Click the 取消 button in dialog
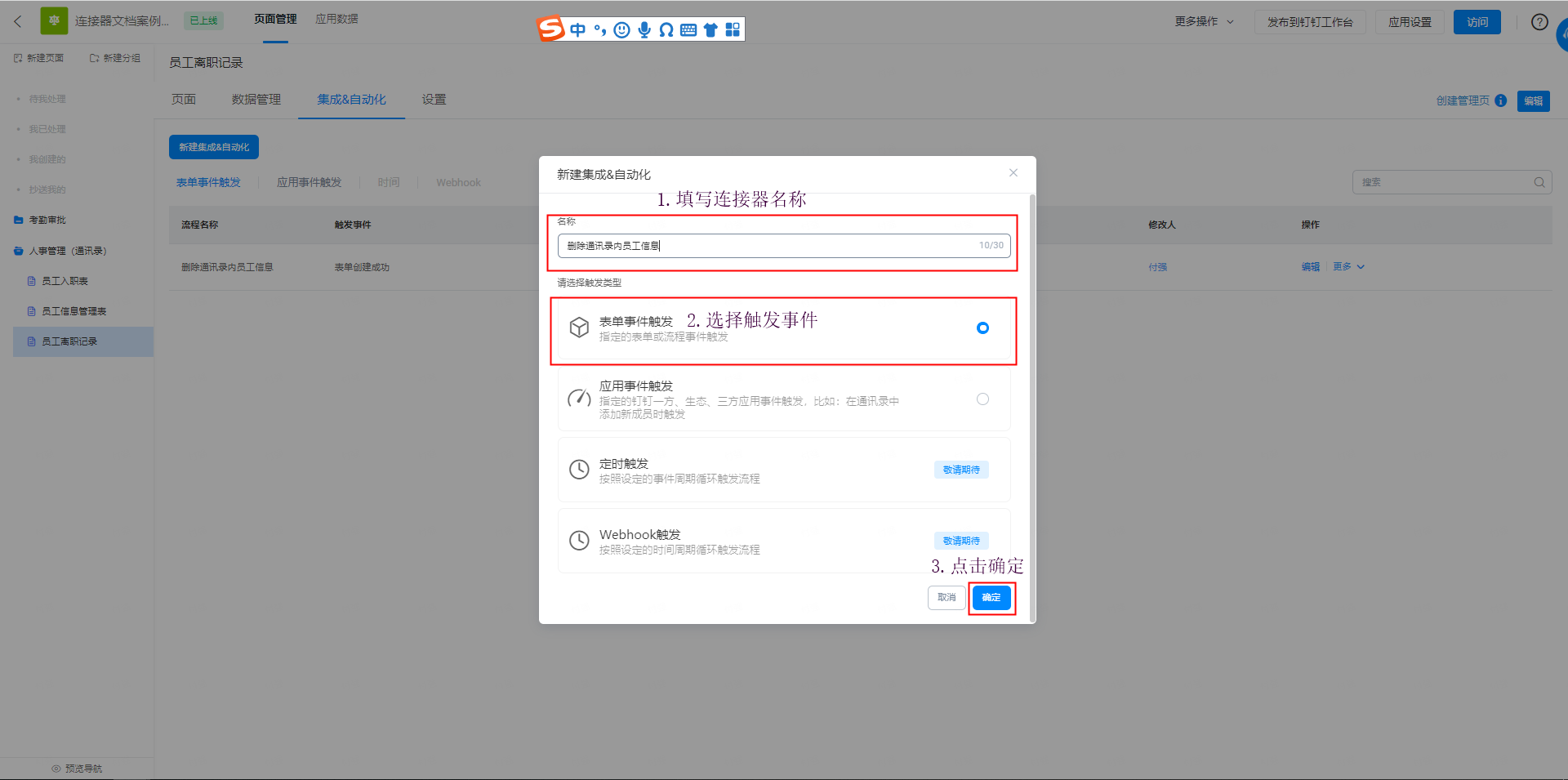This screenshot has width=1568, height=780. 947,598
